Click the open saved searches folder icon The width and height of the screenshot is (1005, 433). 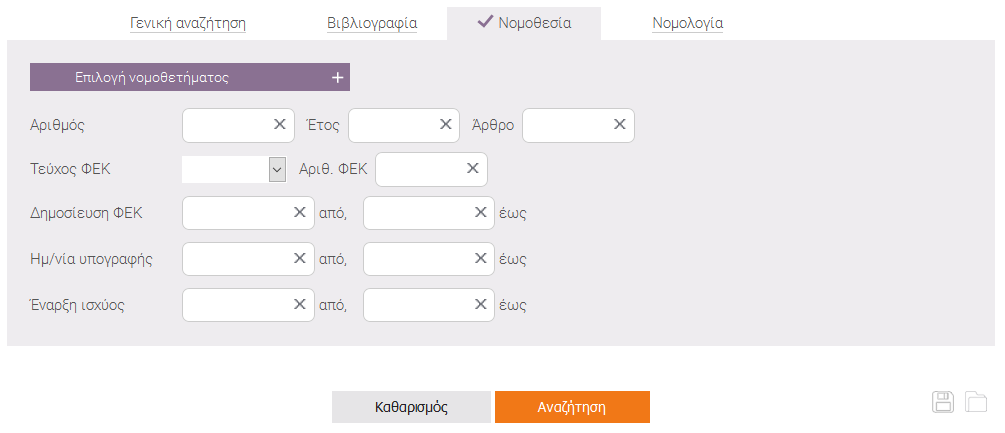tap(976, 402)
